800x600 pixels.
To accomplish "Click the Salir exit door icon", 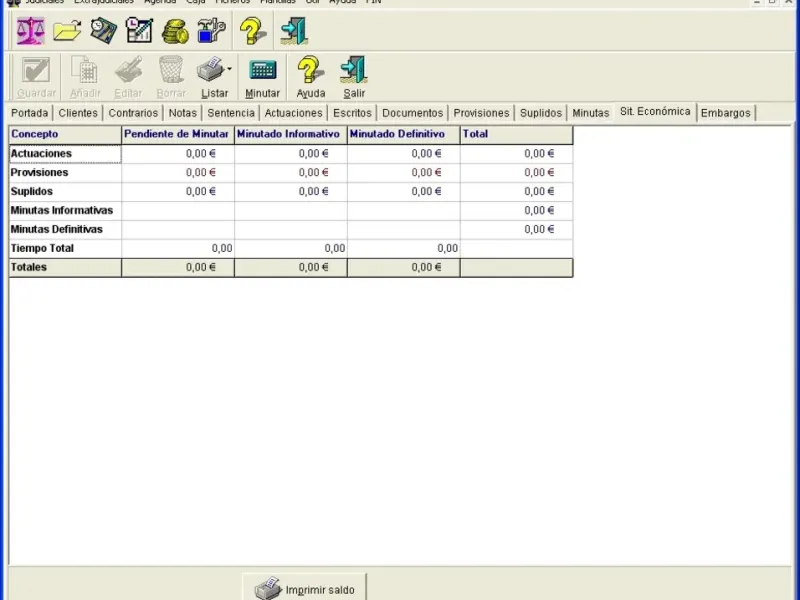I will [x=354, y=70].
